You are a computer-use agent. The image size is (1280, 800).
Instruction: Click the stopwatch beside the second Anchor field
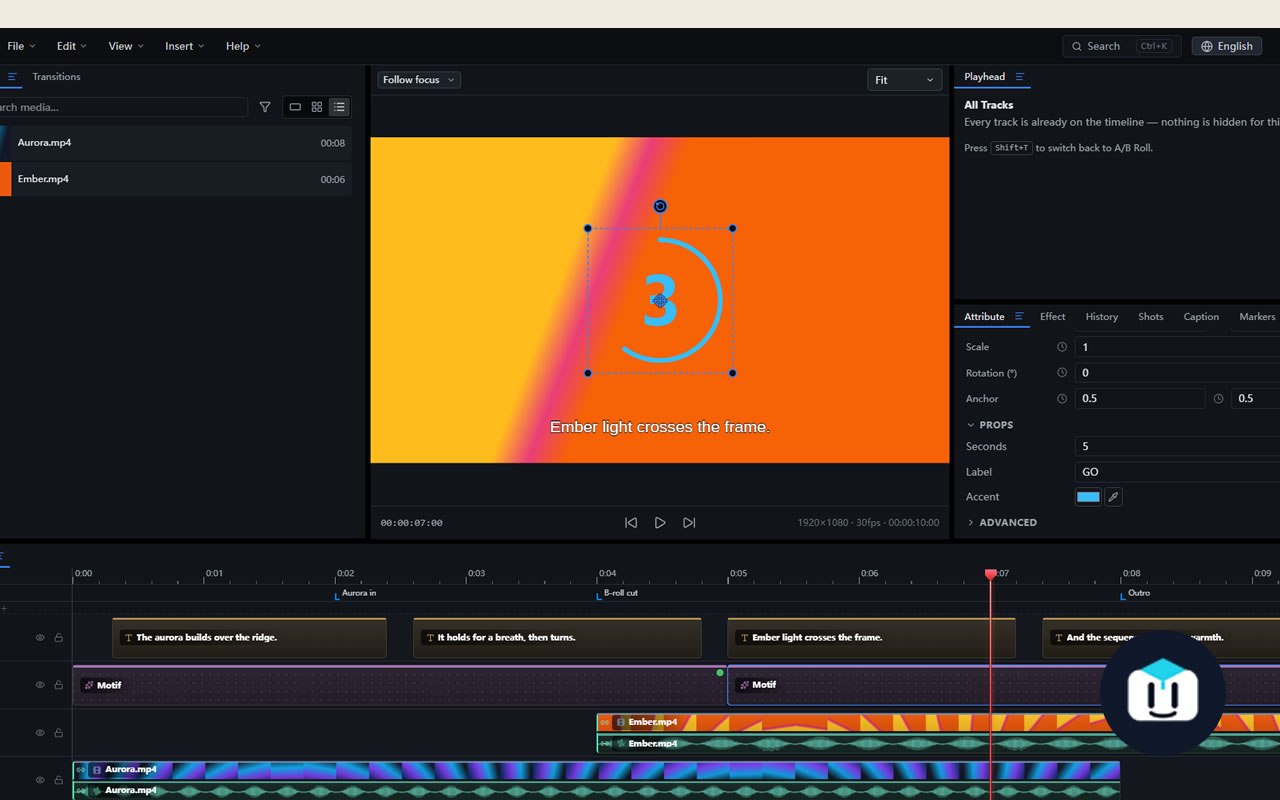click(1218, 398)
